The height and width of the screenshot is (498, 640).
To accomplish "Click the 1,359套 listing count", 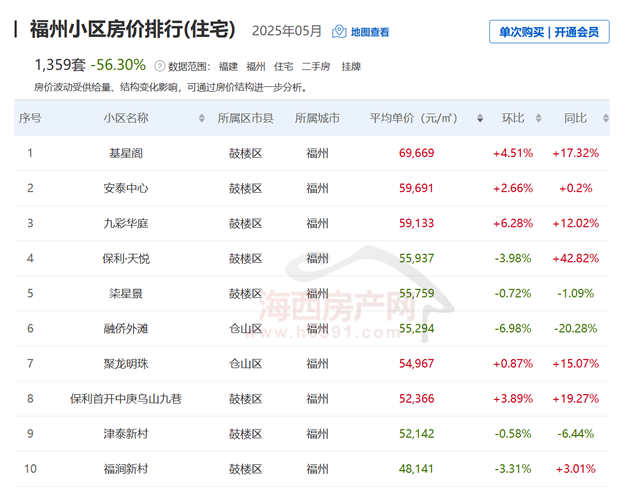I will [60, 65].
